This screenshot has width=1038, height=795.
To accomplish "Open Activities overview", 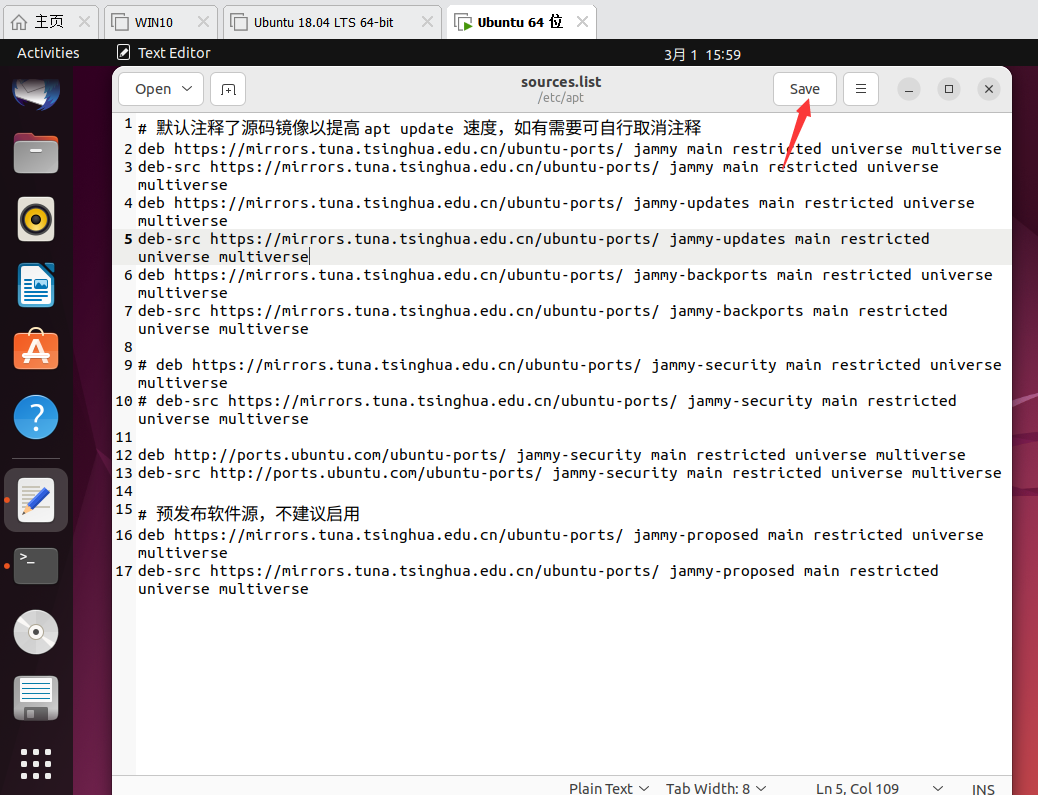I will (x=48, y=53).
